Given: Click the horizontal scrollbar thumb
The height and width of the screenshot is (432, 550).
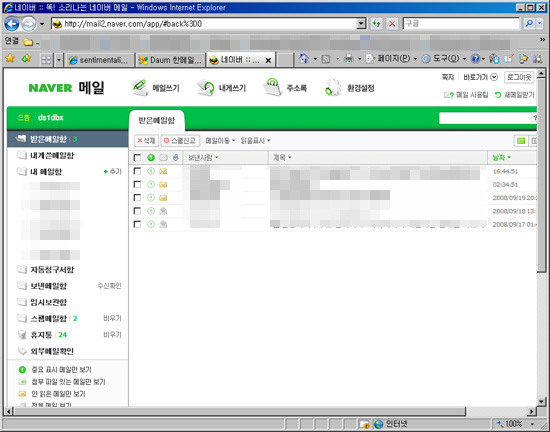Looking at the screenshot, I should coord(240,411).
